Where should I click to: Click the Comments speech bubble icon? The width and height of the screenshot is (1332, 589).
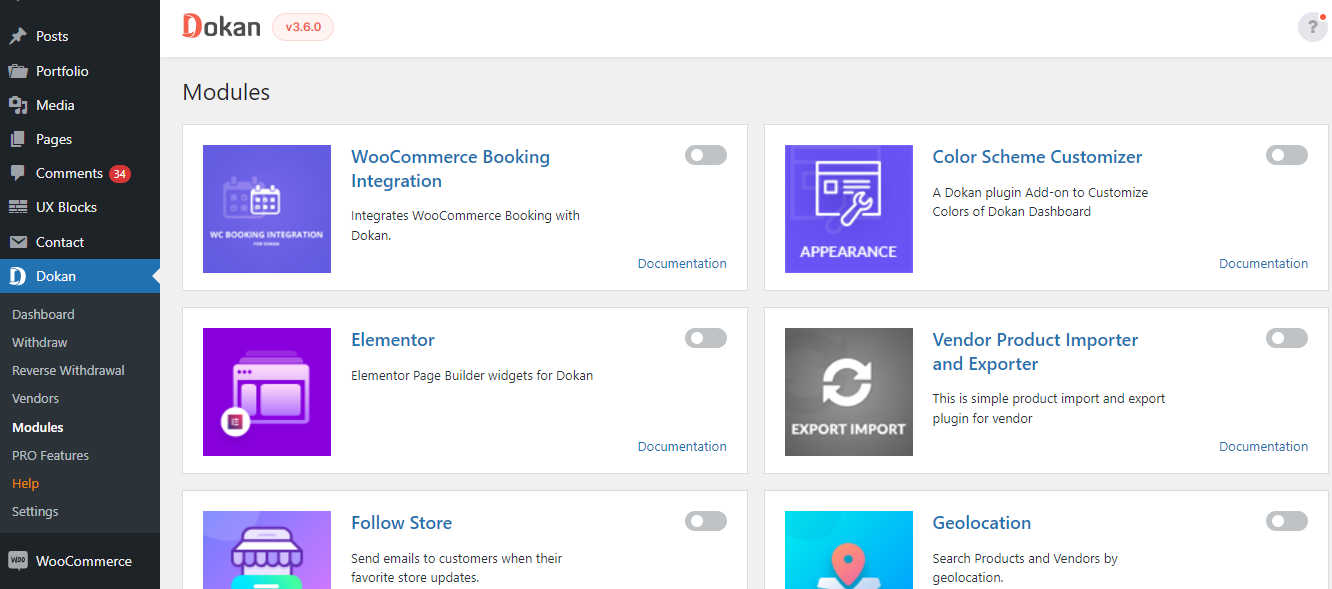tap(18, 173)
